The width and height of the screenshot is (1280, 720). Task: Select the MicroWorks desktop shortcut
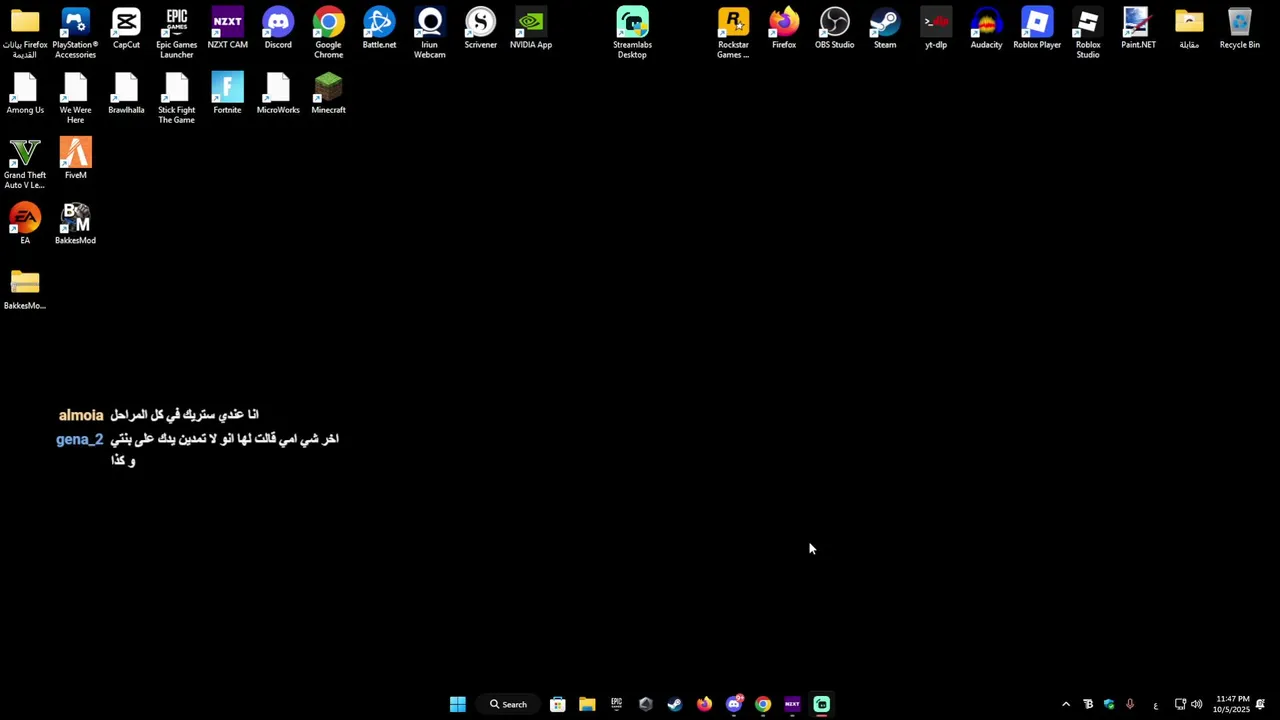tap(278, 94)
